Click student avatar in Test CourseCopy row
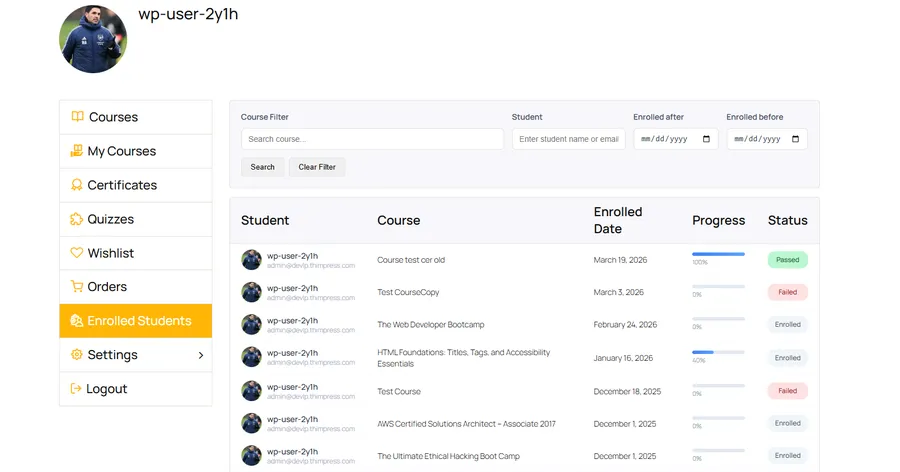This screenshot has width=900, height=472. pyautogui.click(x=251, y=292)
